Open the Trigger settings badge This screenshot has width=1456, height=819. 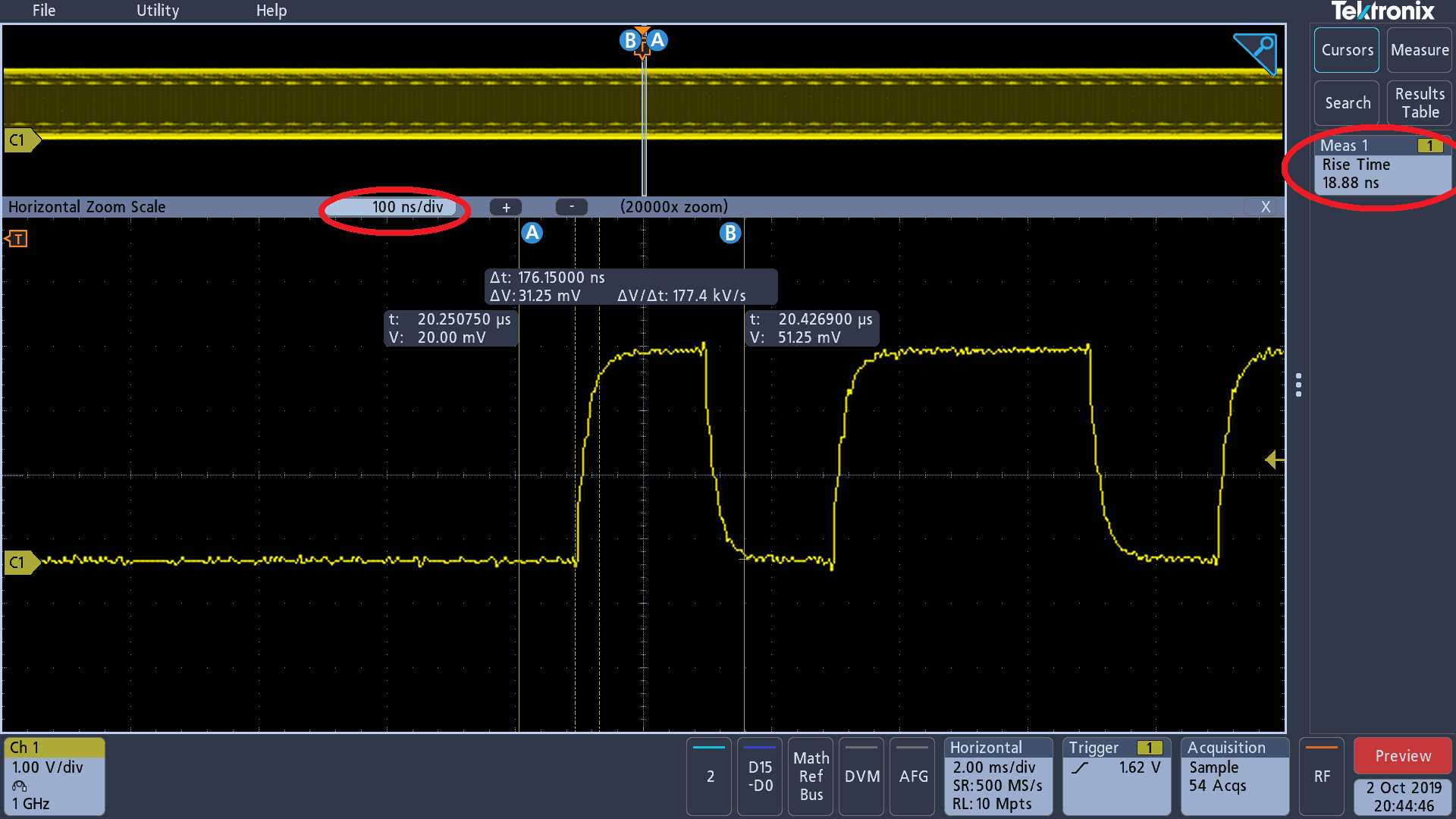click(1116, 776)
